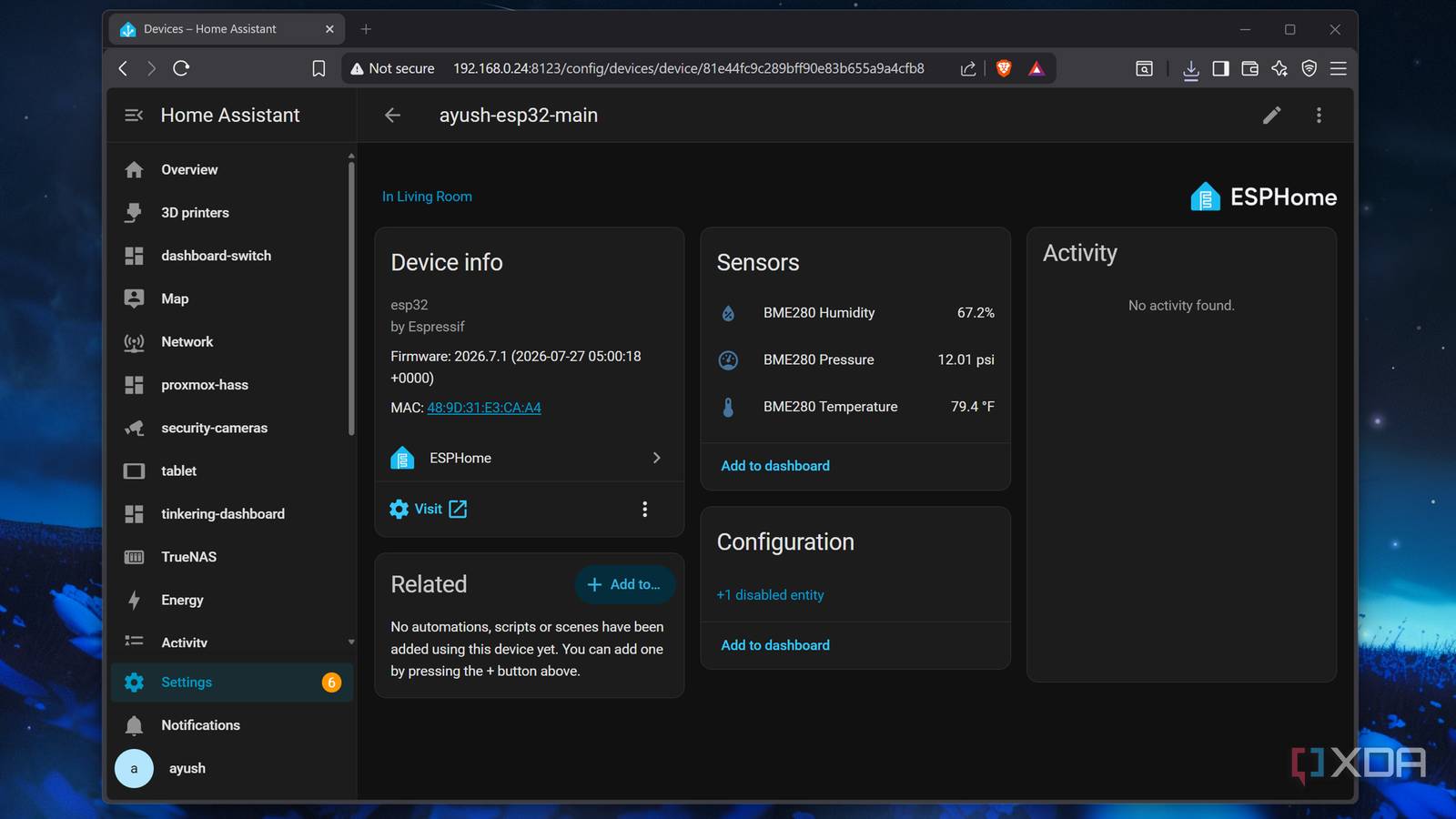Open the Brave Wallet icon
The width and height of the screenshot is (1456, 819).
point(1250,68)
